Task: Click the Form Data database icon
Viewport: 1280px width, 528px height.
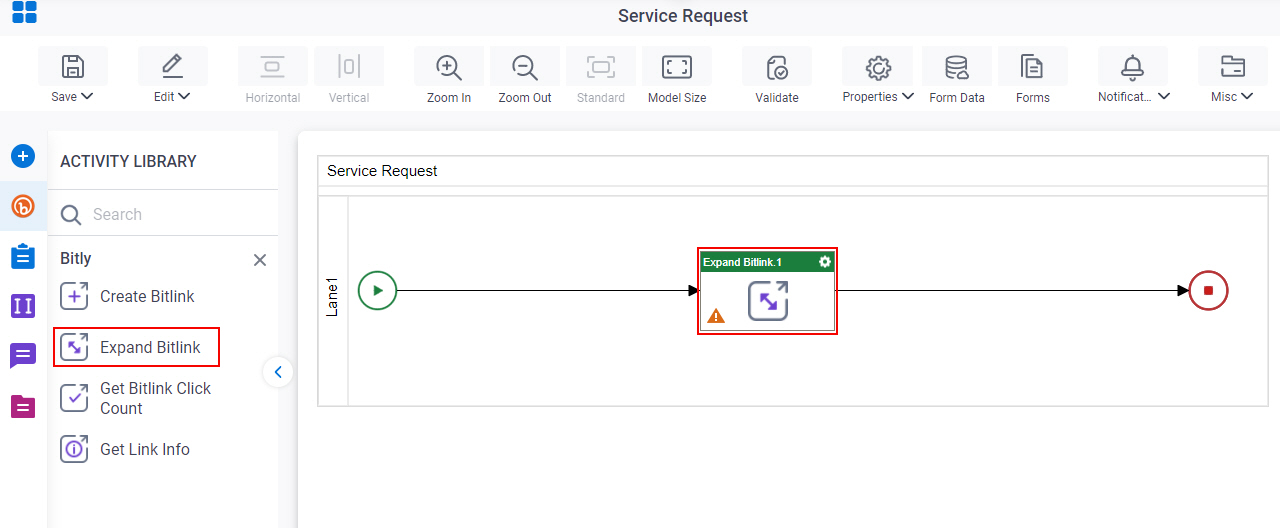Action: click(957, 67)
